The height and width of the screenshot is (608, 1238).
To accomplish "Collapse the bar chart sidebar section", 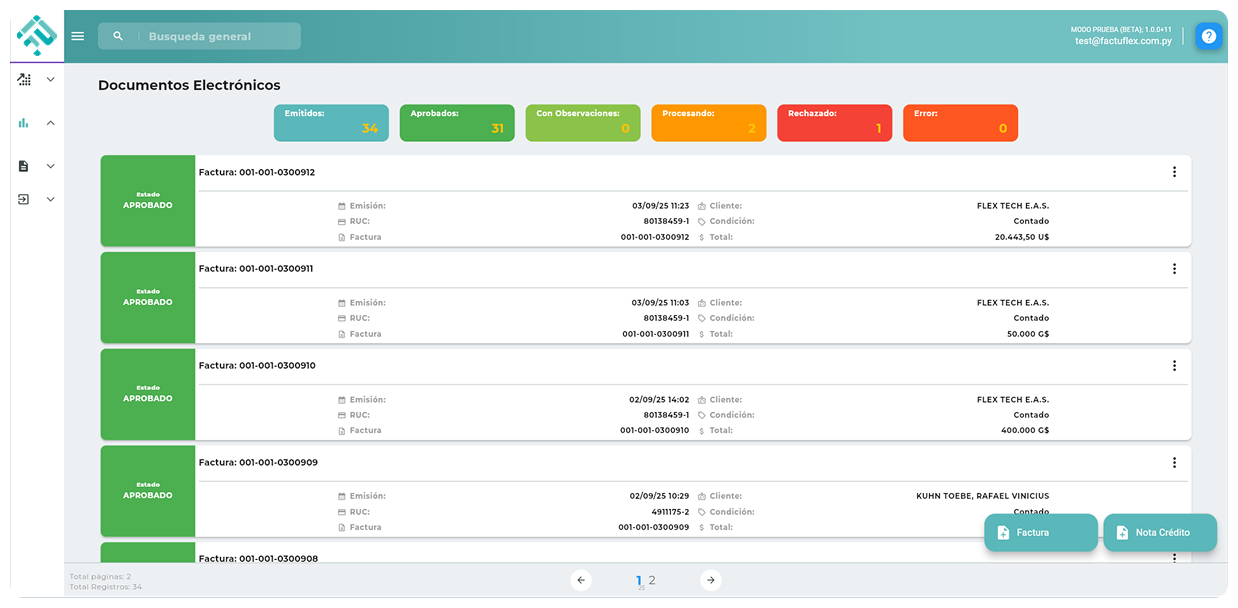I will tap(51, 123).
